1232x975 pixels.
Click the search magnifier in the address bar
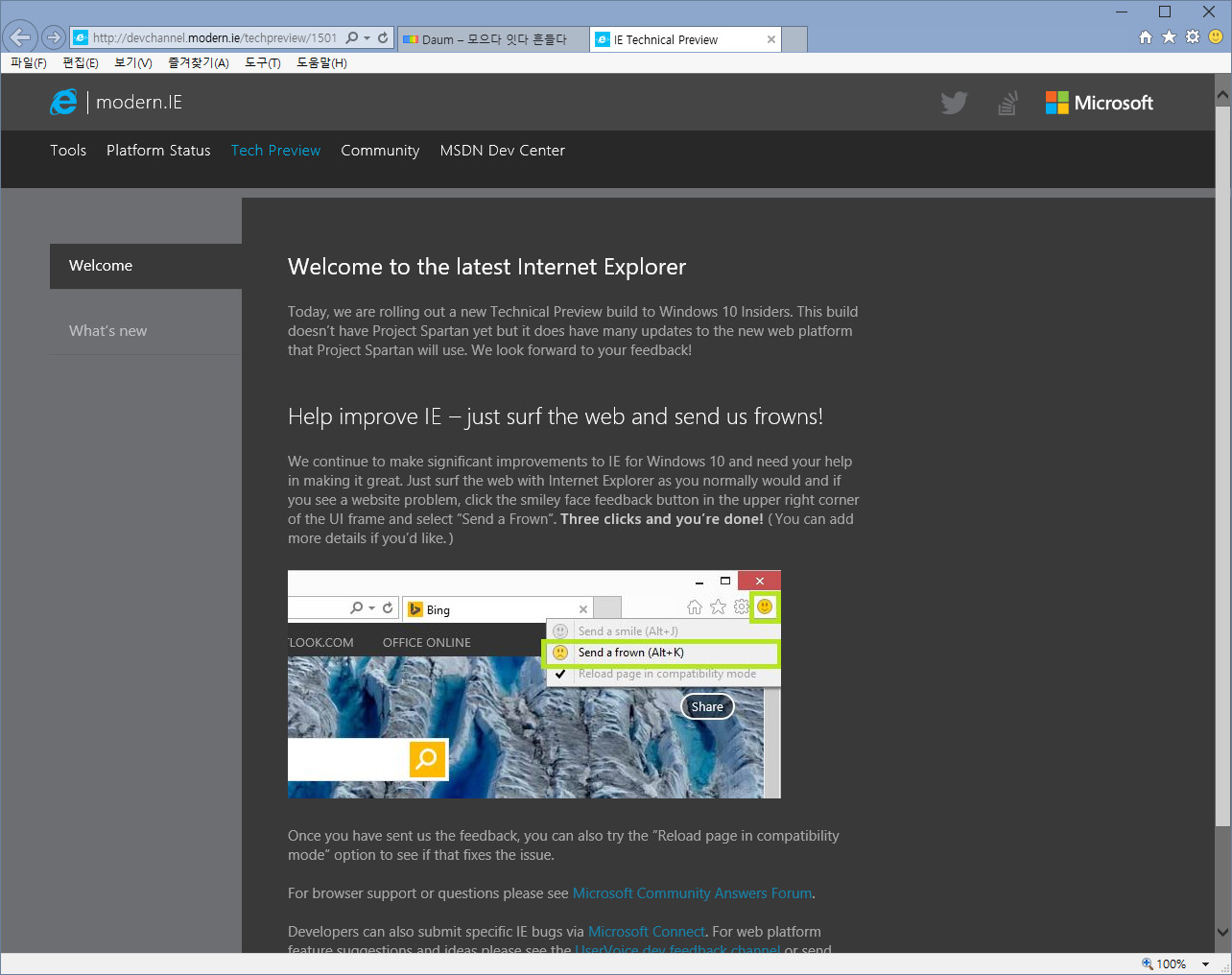point(352,37)
